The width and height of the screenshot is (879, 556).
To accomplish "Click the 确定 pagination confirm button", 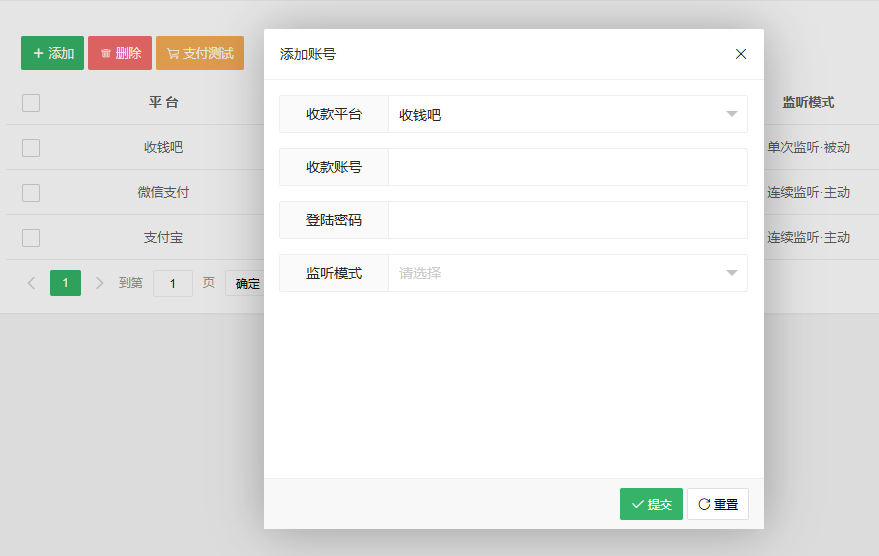I will point(245,283).
